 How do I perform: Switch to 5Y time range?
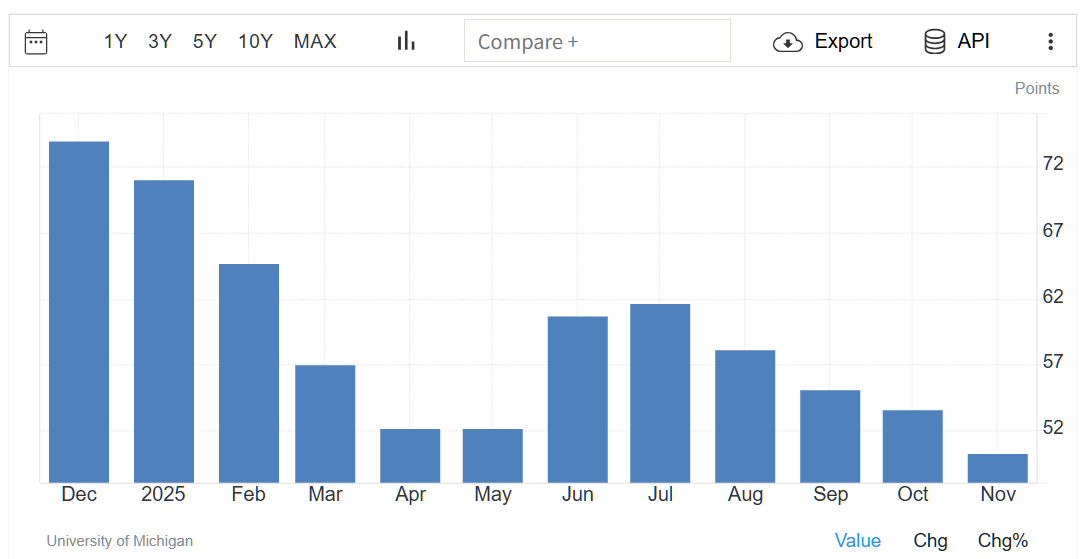click(x=204, y=41)
